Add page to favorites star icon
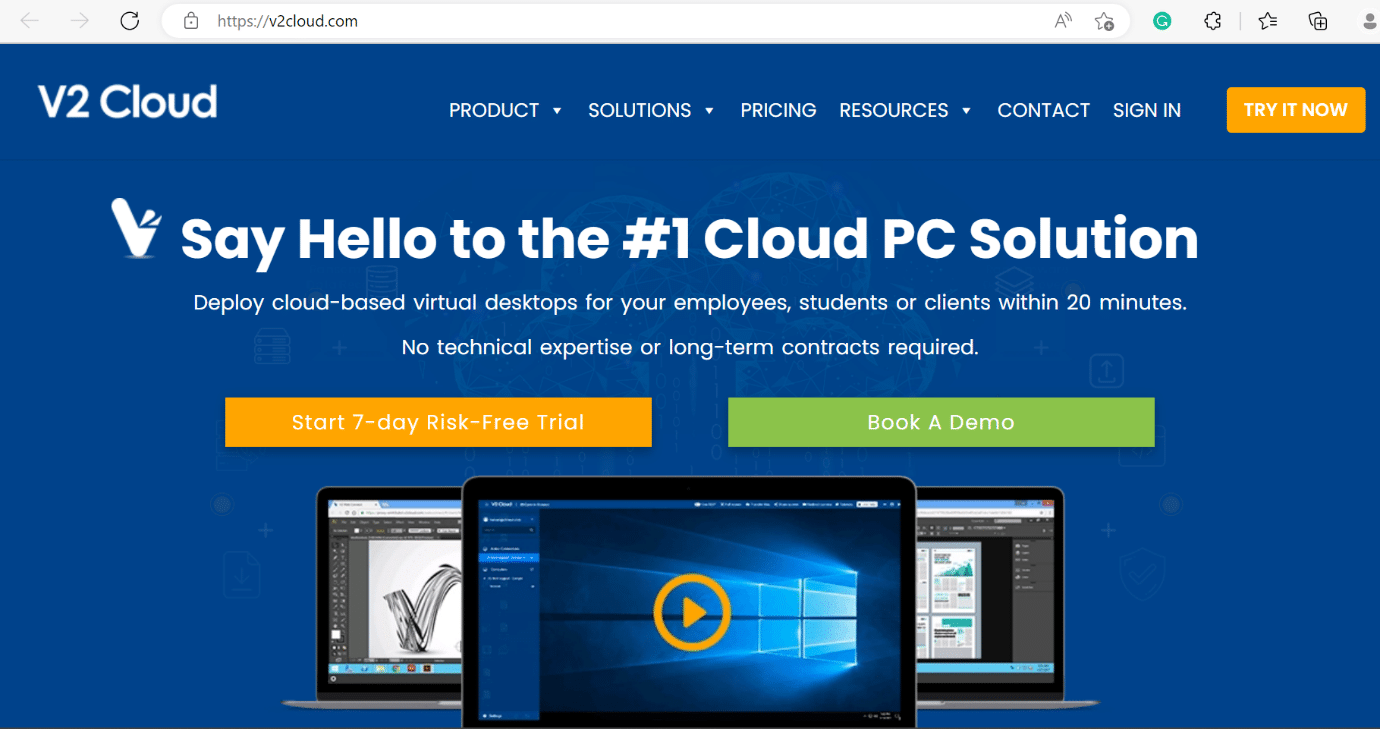 [x=1104, y=21]
